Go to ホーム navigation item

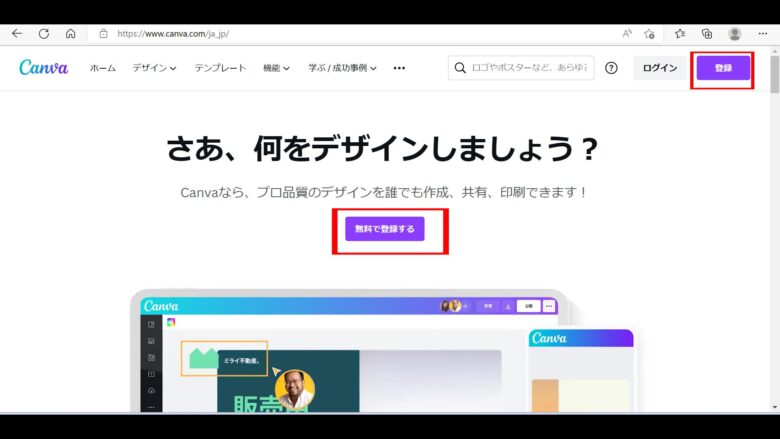102,68
